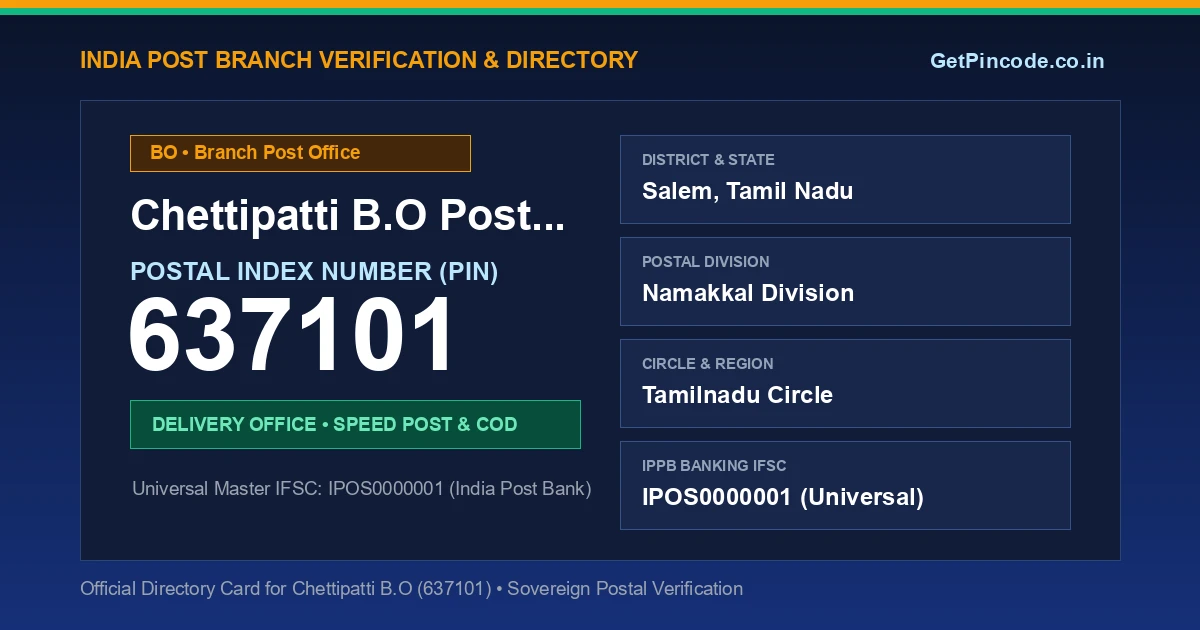
Task: Click the Delivery Office Speed Post & COD banner
Action: (355, 424)
